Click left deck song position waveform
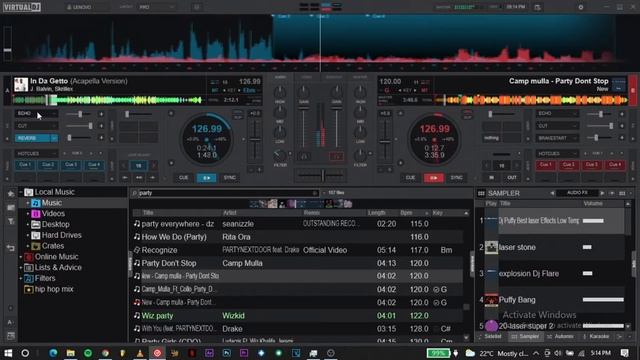The width and height of the screenshot is (640, 360). coord(108,100)
